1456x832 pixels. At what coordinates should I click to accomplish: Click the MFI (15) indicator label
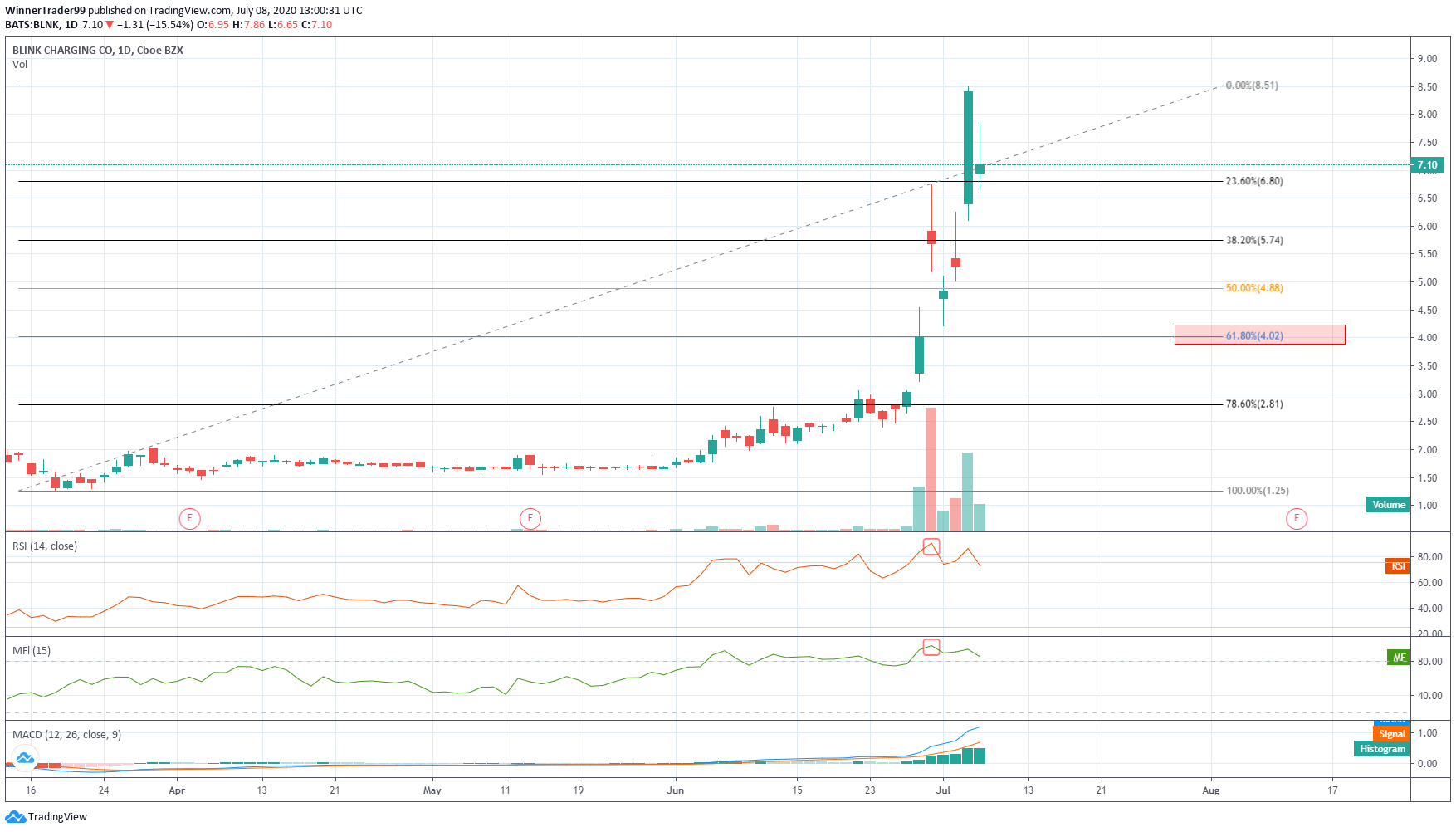[x=32, y=651]
